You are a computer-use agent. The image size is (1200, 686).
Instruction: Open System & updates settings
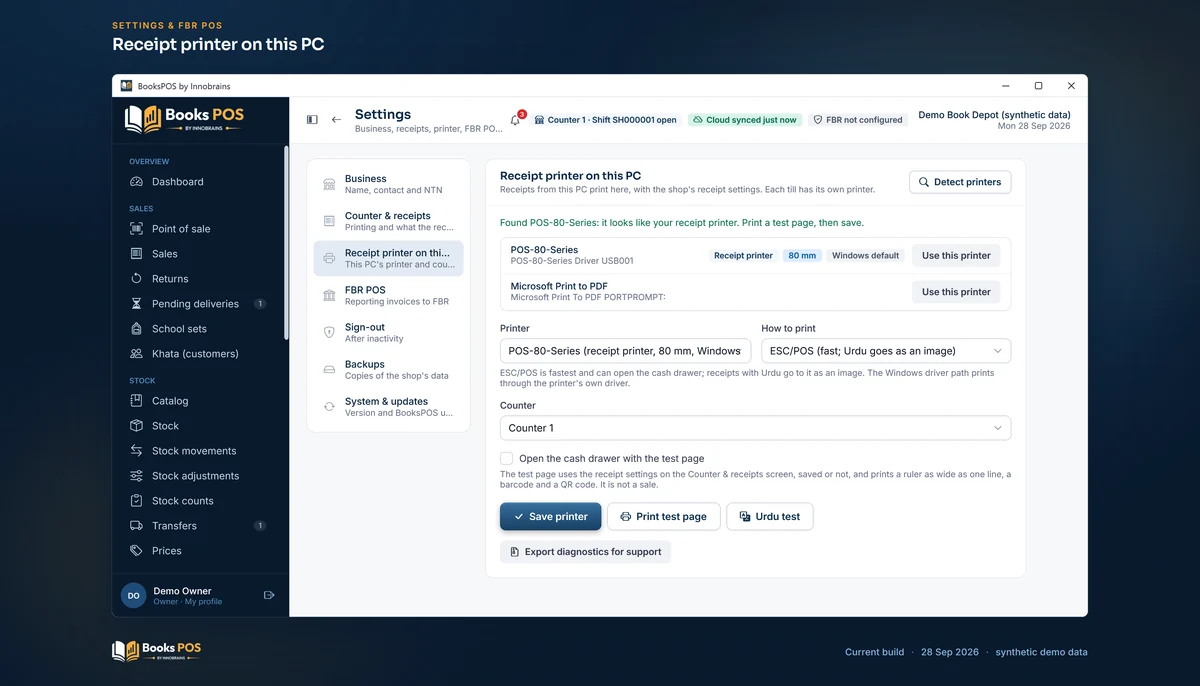click(x=389, y=406)
